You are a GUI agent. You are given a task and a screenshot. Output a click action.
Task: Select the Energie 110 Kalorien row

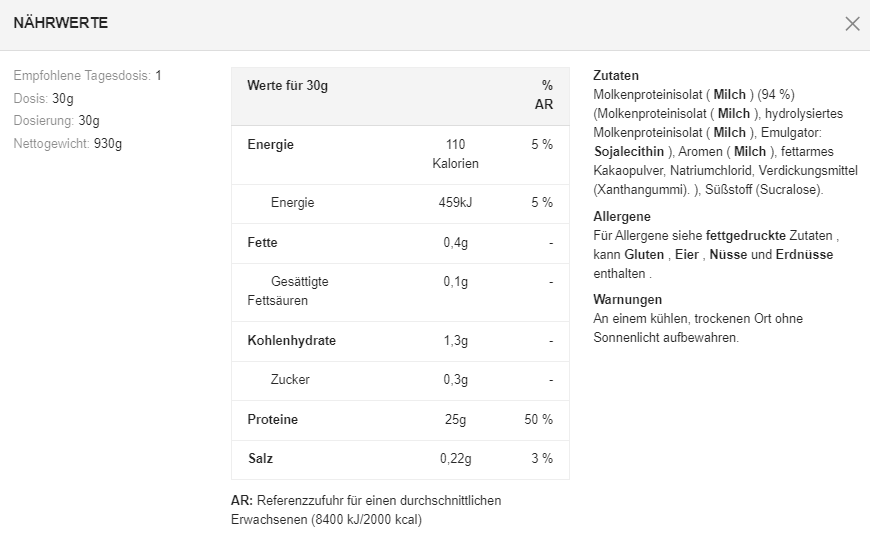click(400, 154)
